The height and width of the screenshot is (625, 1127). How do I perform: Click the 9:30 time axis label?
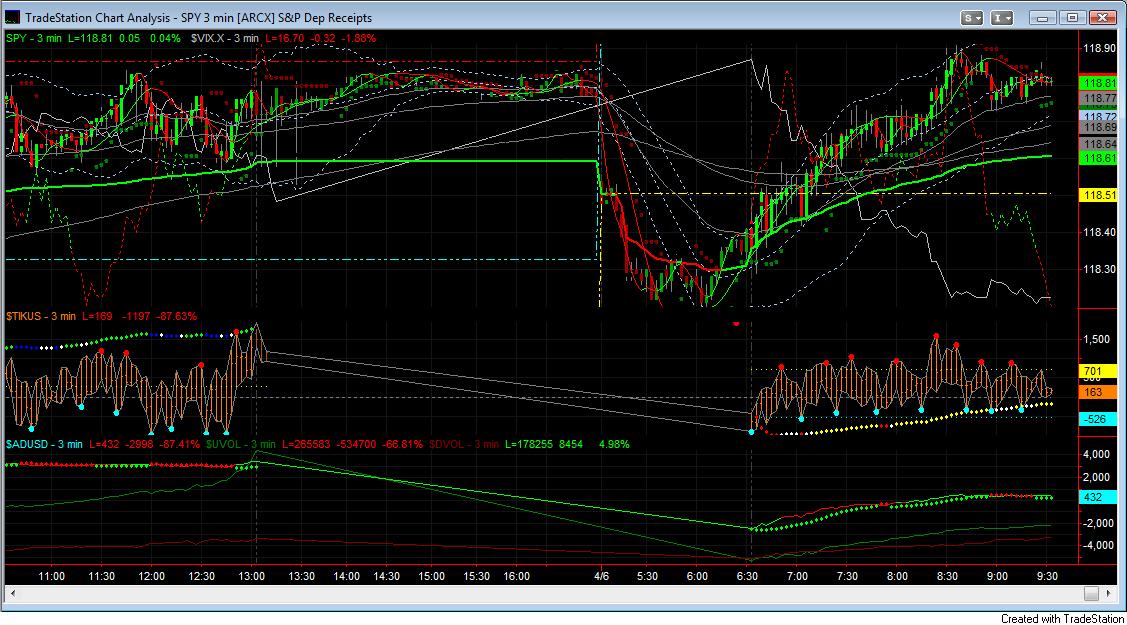click(1047, 576)
